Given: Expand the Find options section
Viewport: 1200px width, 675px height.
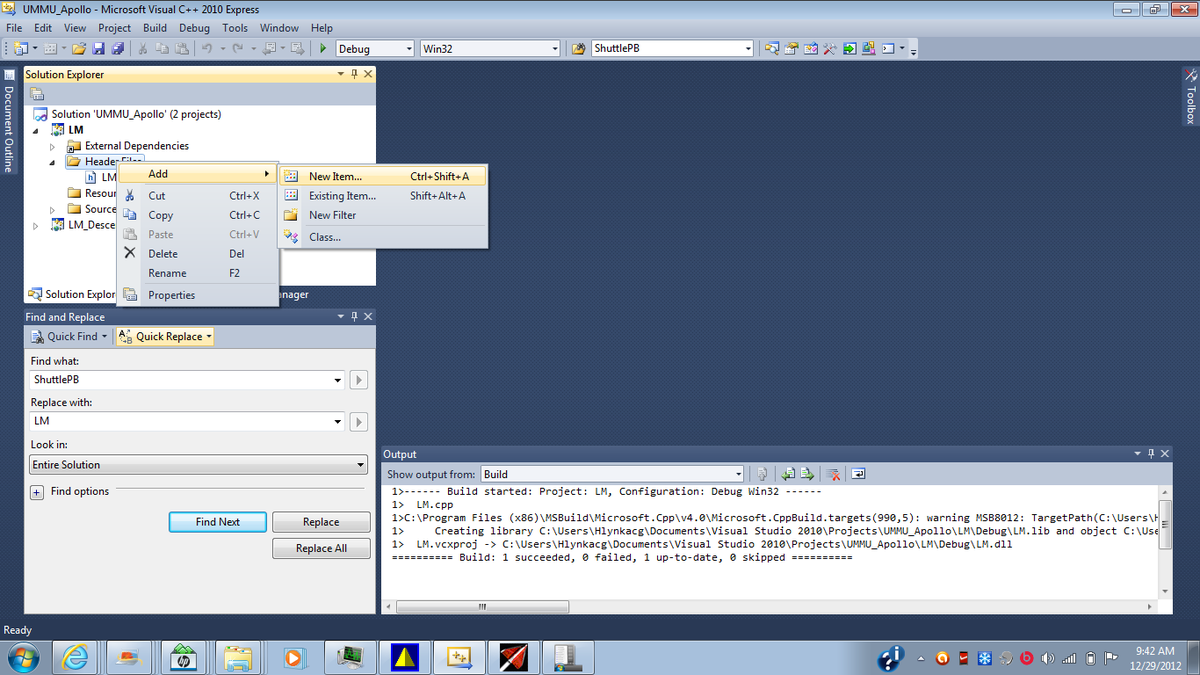Looking at the screenshot, I should click(37, 492).
